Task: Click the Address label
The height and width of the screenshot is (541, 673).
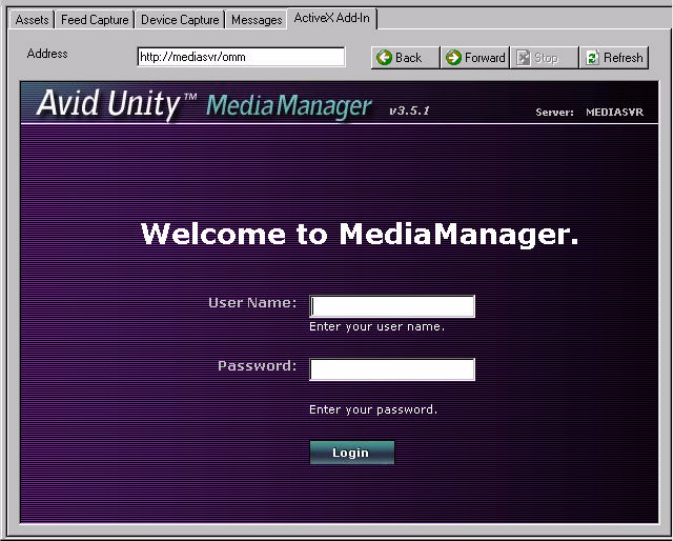Action: click(47, 54)
